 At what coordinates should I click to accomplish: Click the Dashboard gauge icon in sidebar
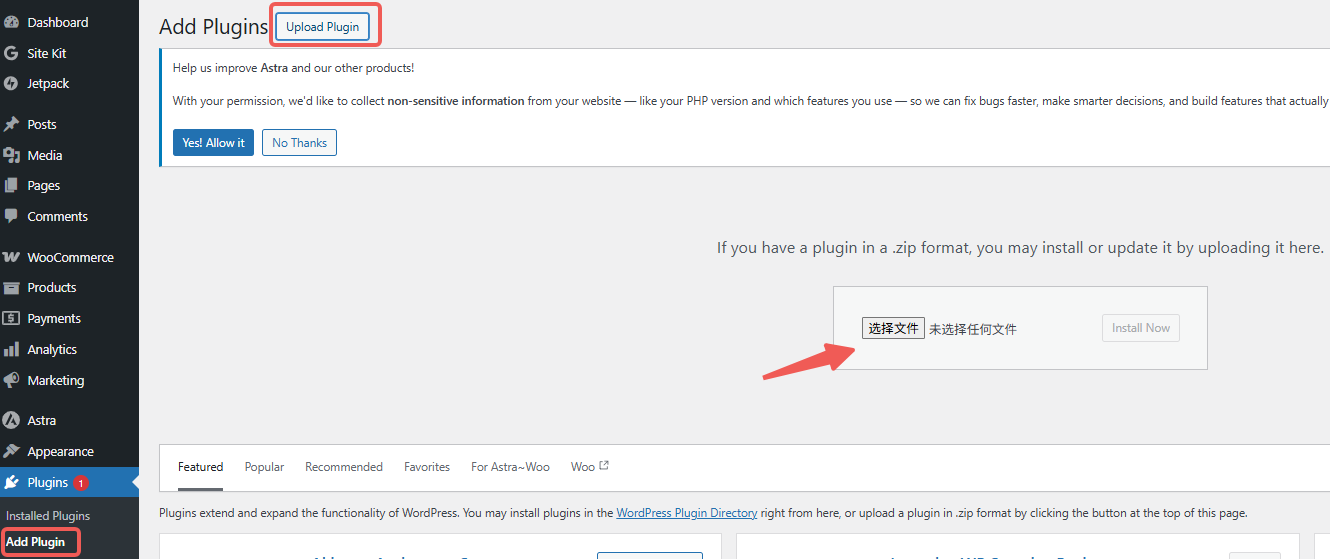(x=12, y=22)
